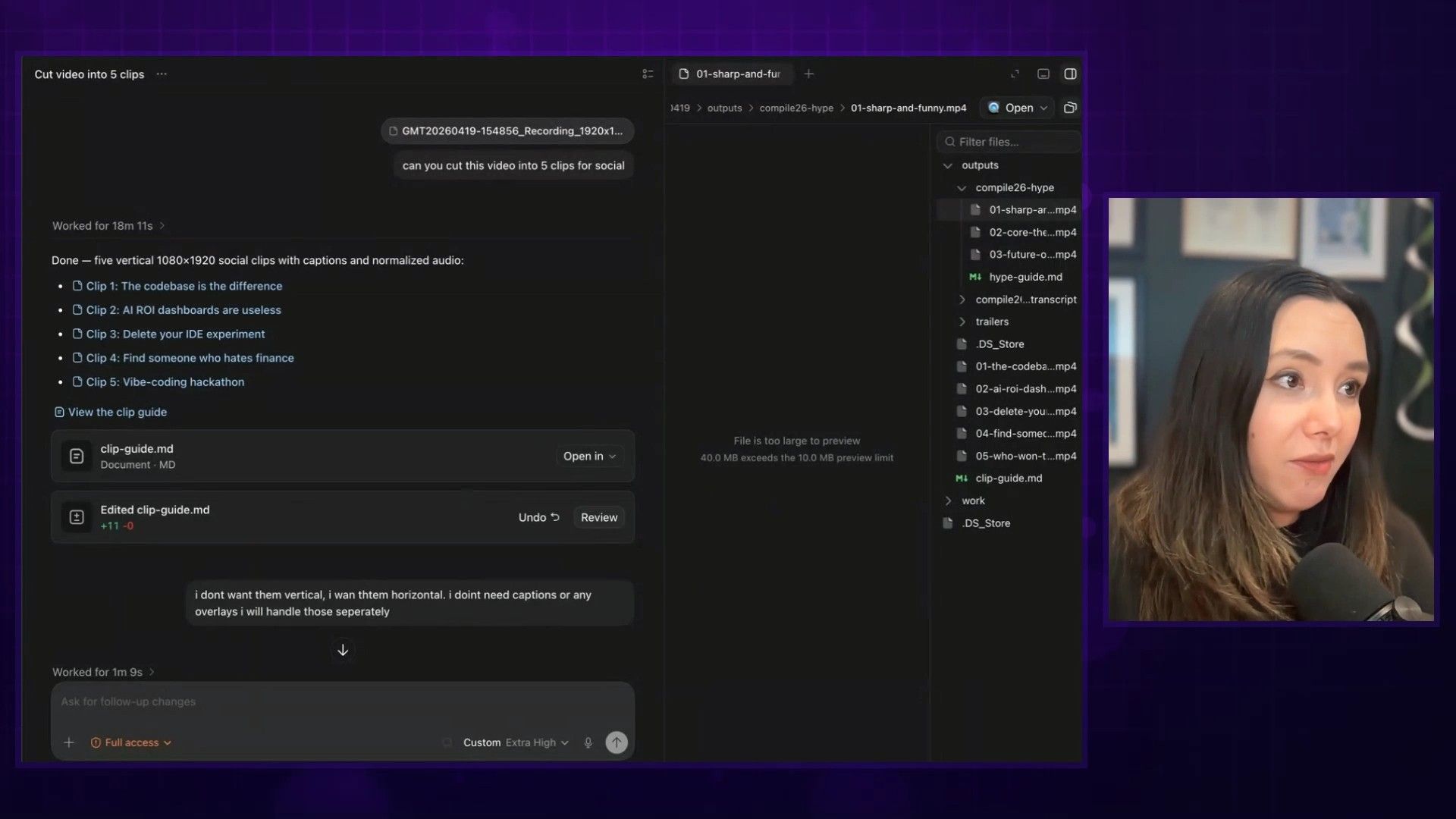This screenshot has height=819, width=1456.
Task: Open Clip 1: The codebase is the difference
Action: tap(177, 286)
